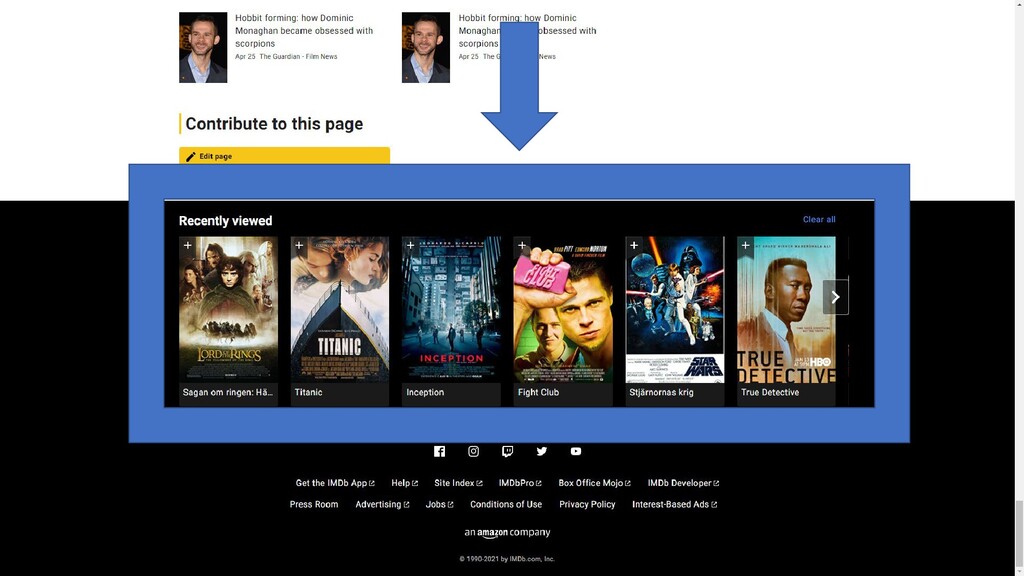
Task: Open the Privacy Policy link
Action: 587,504
